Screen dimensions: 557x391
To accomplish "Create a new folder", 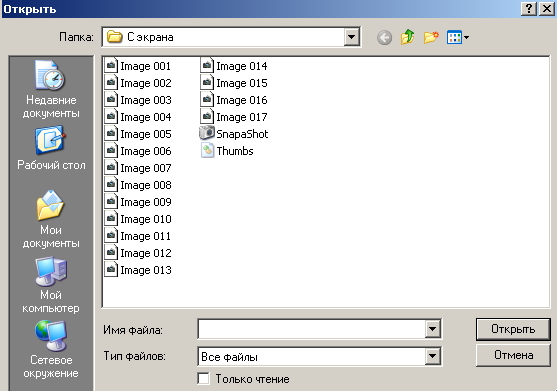I will (x=431, y=37).
